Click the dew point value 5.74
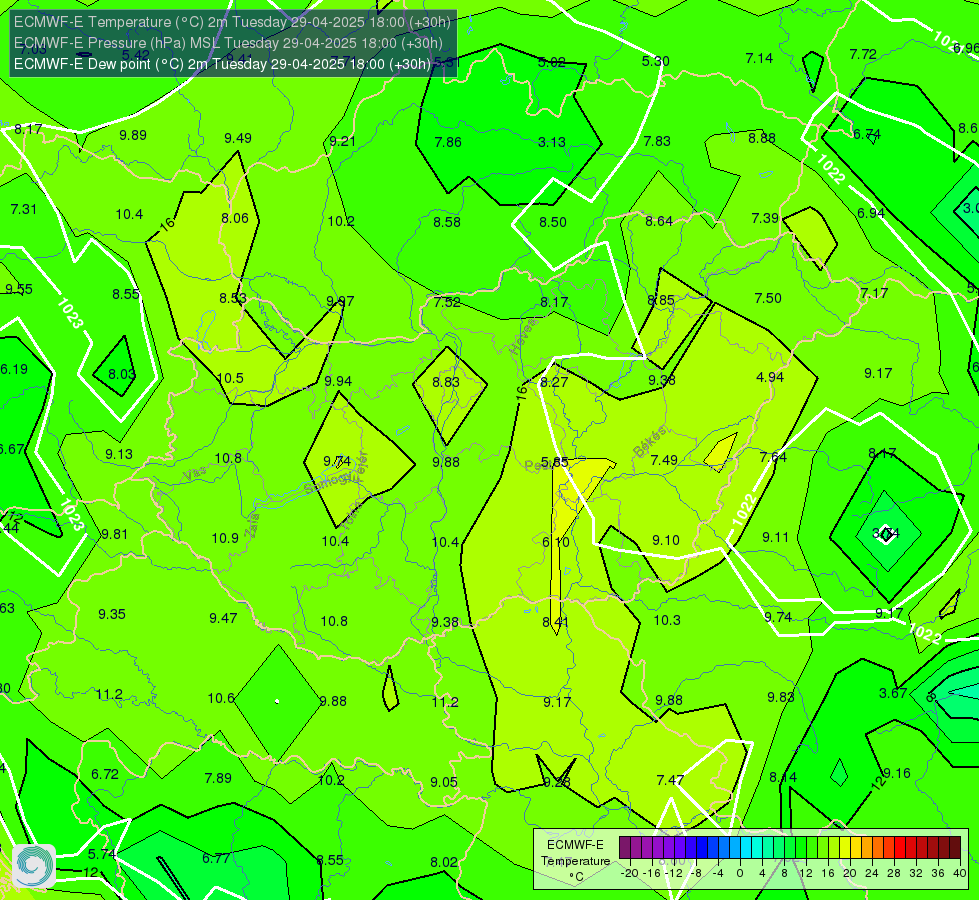This screenshot has height=900, width=979. pyautogui.click(x=102, y=854)
